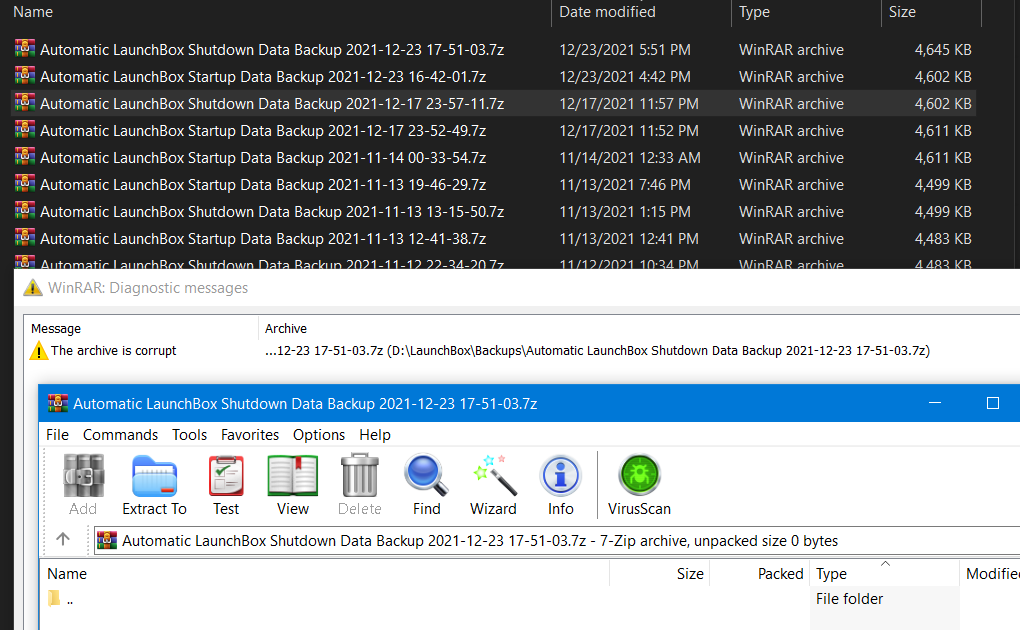This screenshot has height=630, width=1020.
Task: Open the Commands menu
Action: (120, 435)
